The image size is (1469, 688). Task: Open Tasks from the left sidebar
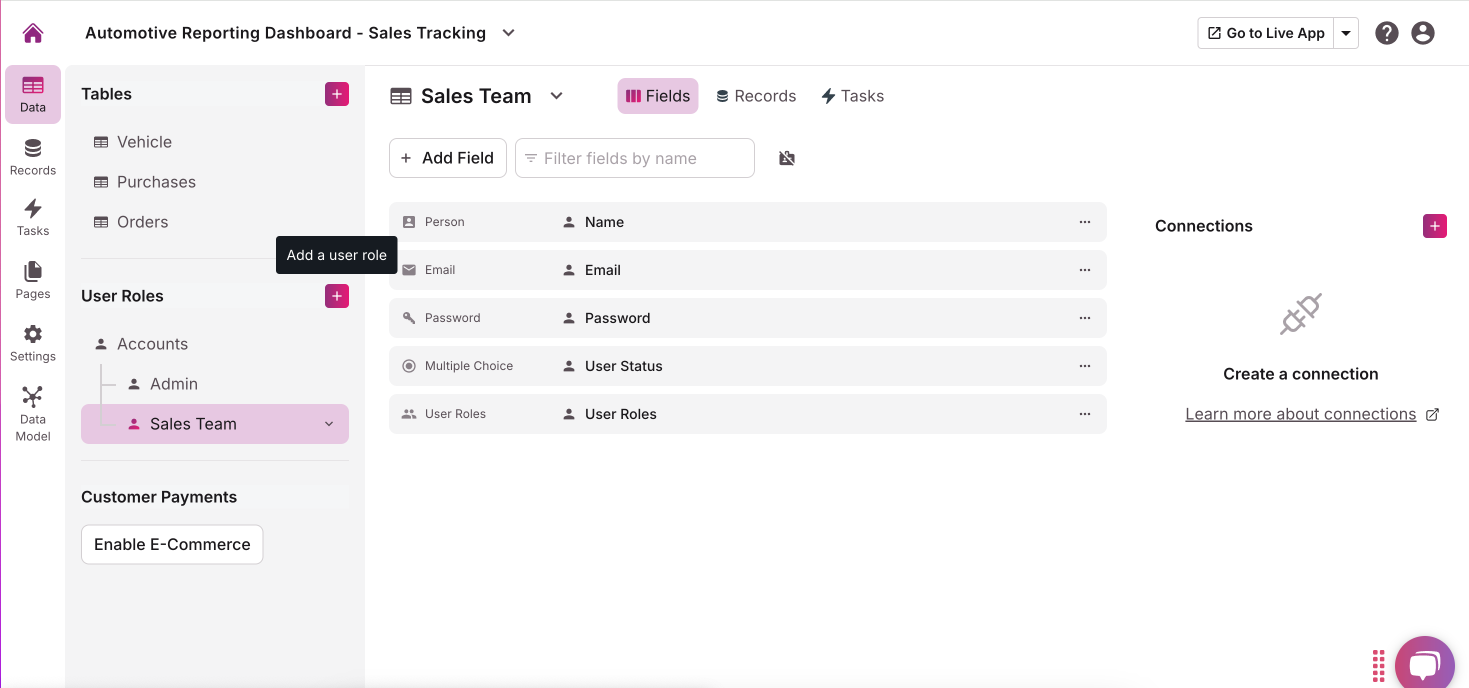click(x=33, y=217)
